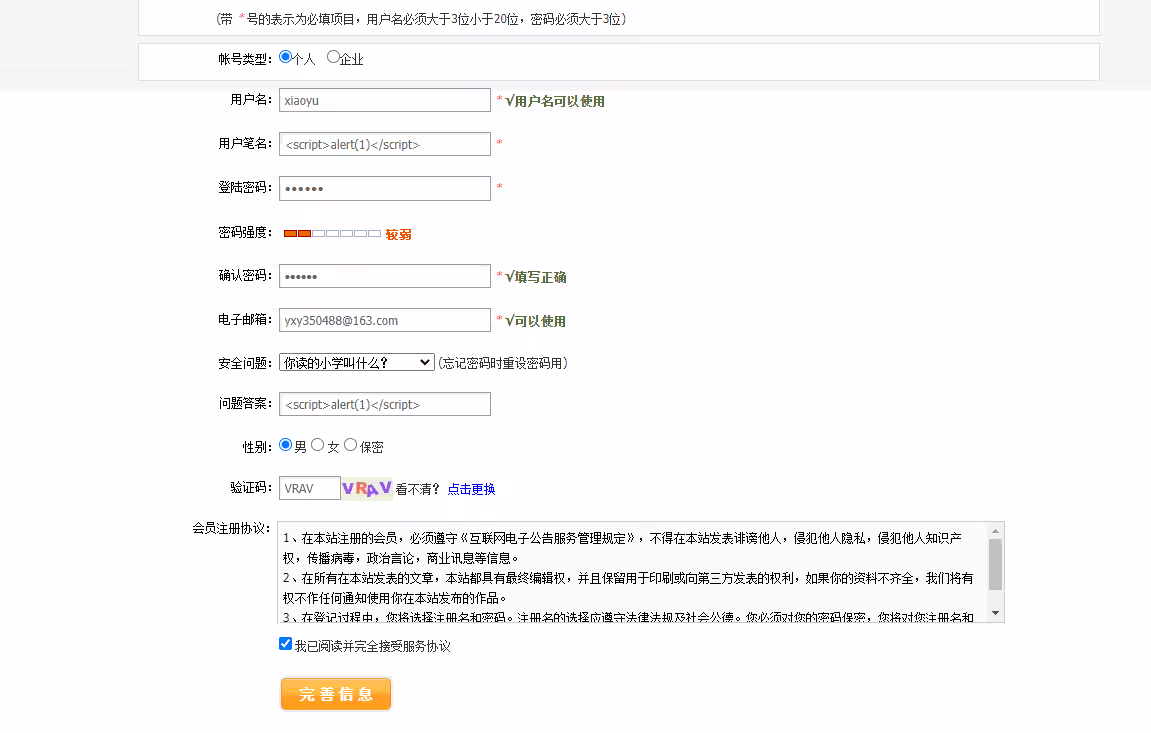Click the VRAV captcha image

point(367,489)
